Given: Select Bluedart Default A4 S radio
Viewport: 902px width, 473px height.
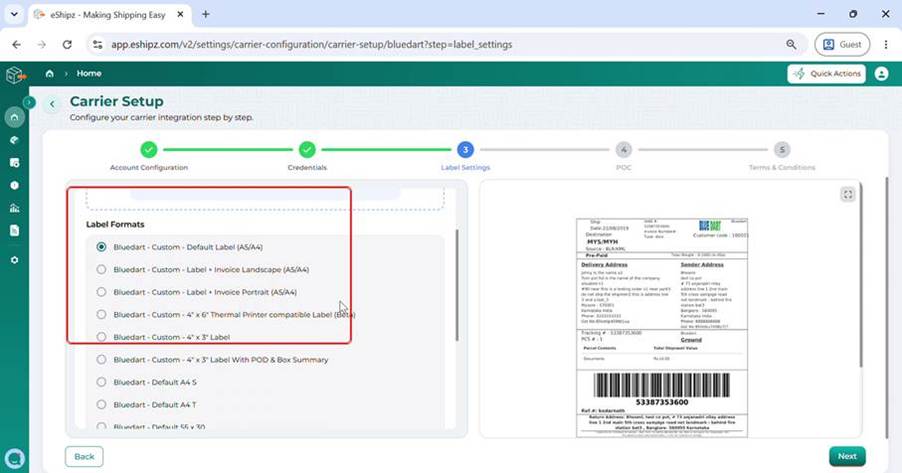Looking at the screenshot, I should click(101, 382).
